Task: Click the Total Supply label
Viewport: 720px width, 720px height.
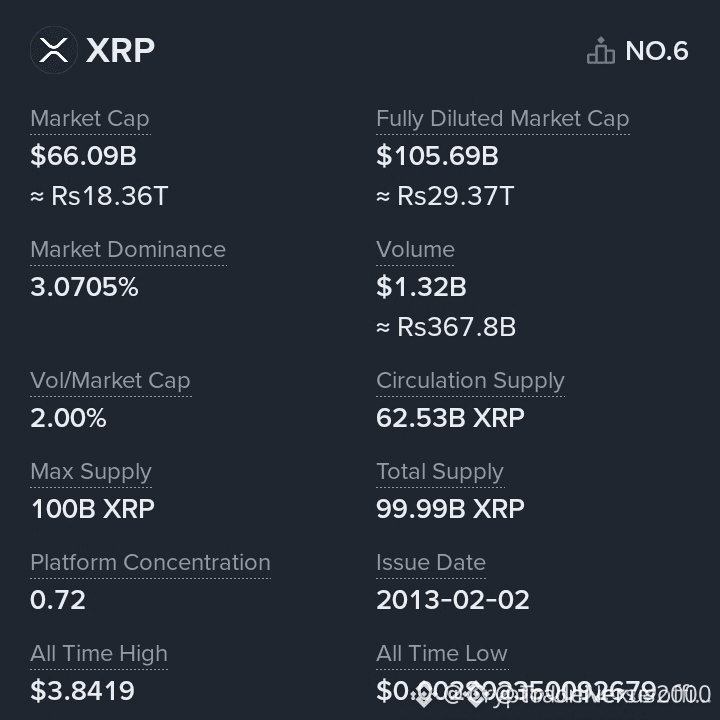Action: point(440,472)
